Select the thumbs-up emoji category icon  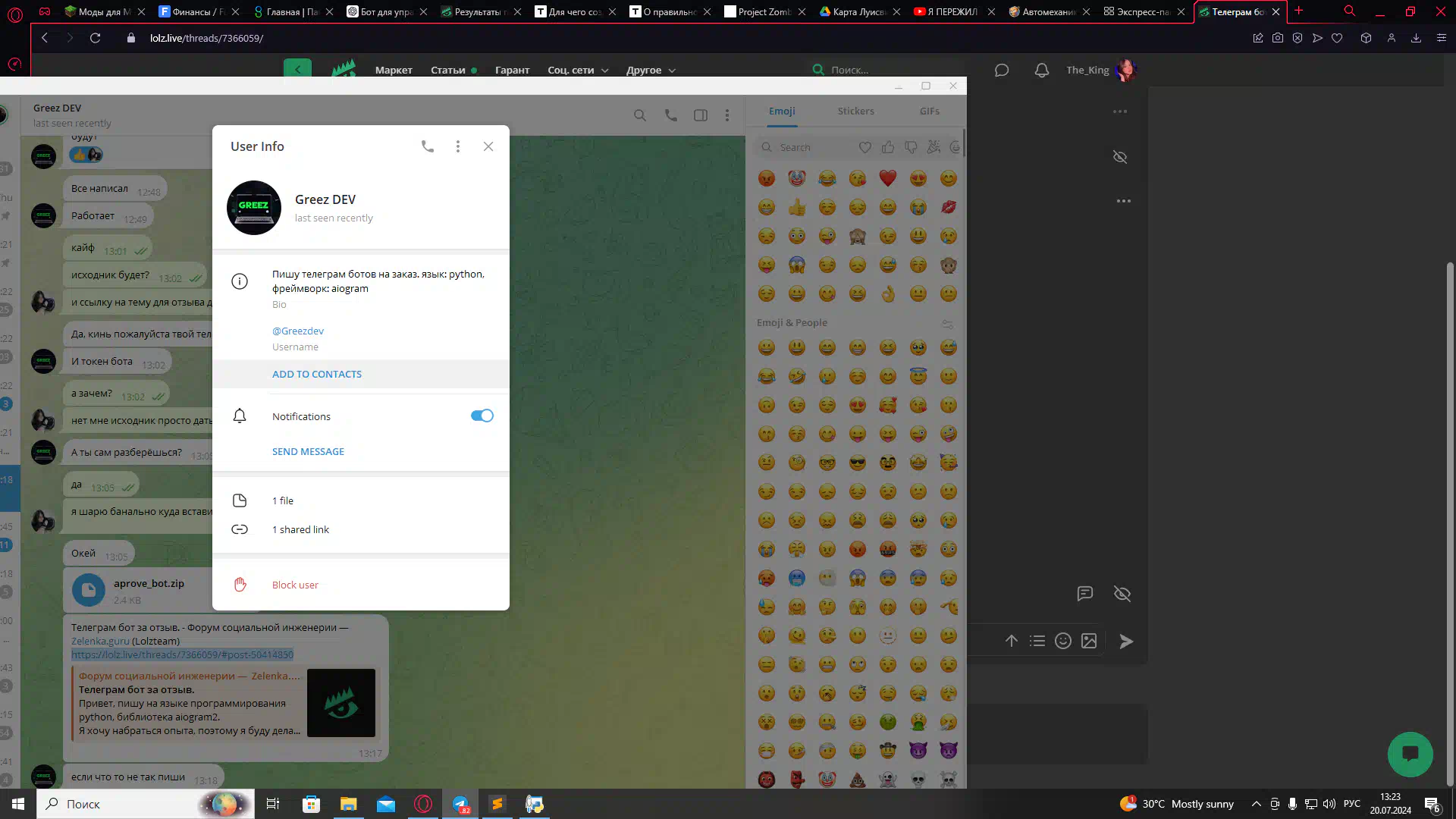tap(888, 147)
